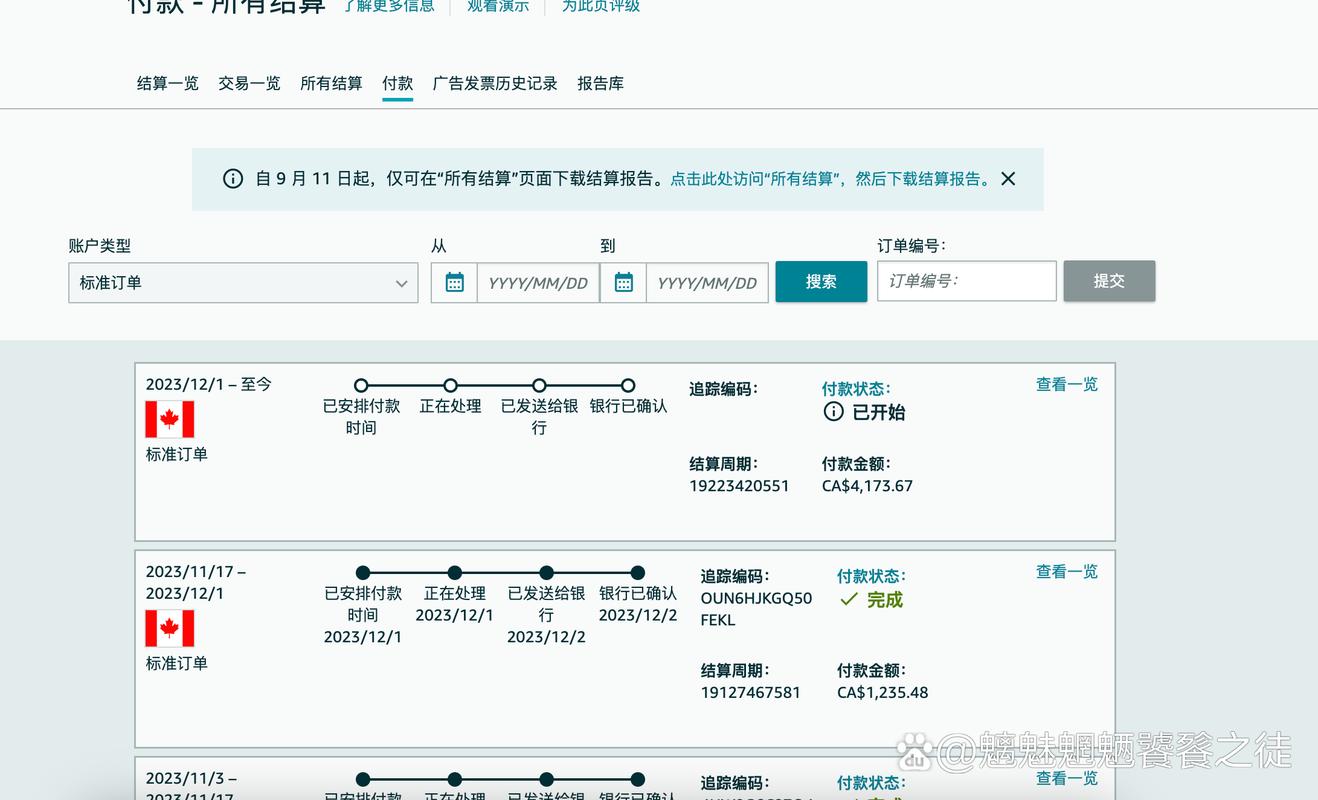Image resolution: width=1318 pixels, height=800 pixels.
Task: Switch to the 交易一览 tab
Action: click(249, 84)
